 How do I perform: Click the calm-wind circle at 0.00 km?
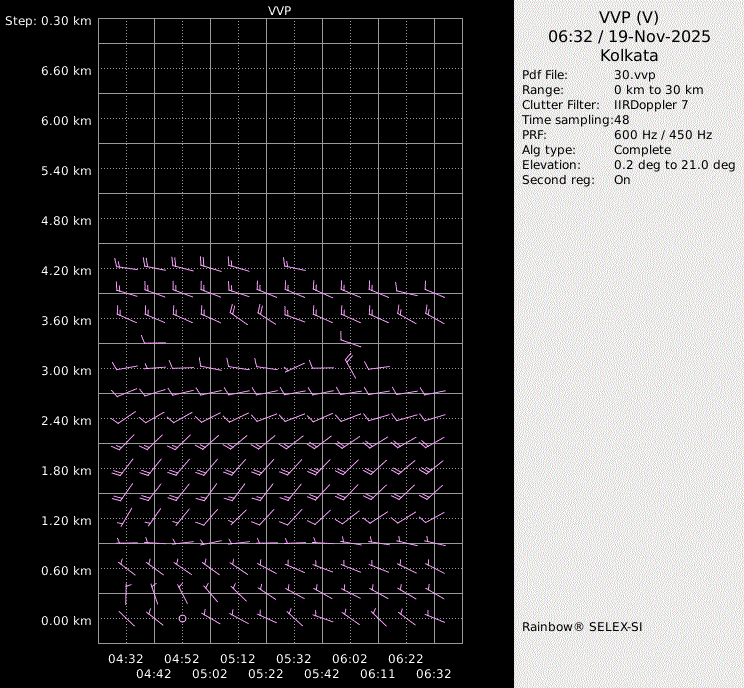coord(182,619)
